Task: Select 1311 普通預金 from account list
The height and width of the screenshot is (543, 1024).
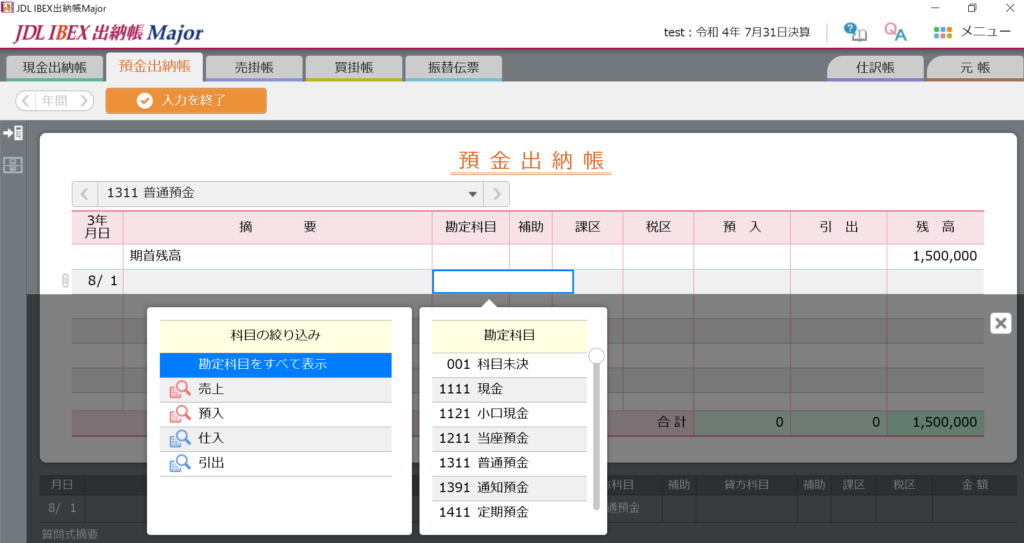Action: [x=509, y=463]
